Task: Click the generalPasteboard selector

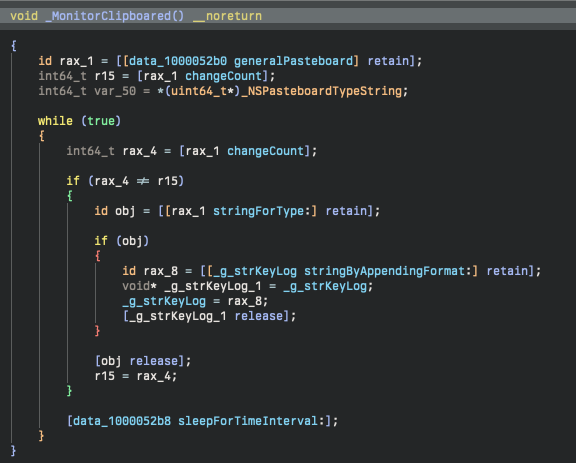Action: click(293, 61)
